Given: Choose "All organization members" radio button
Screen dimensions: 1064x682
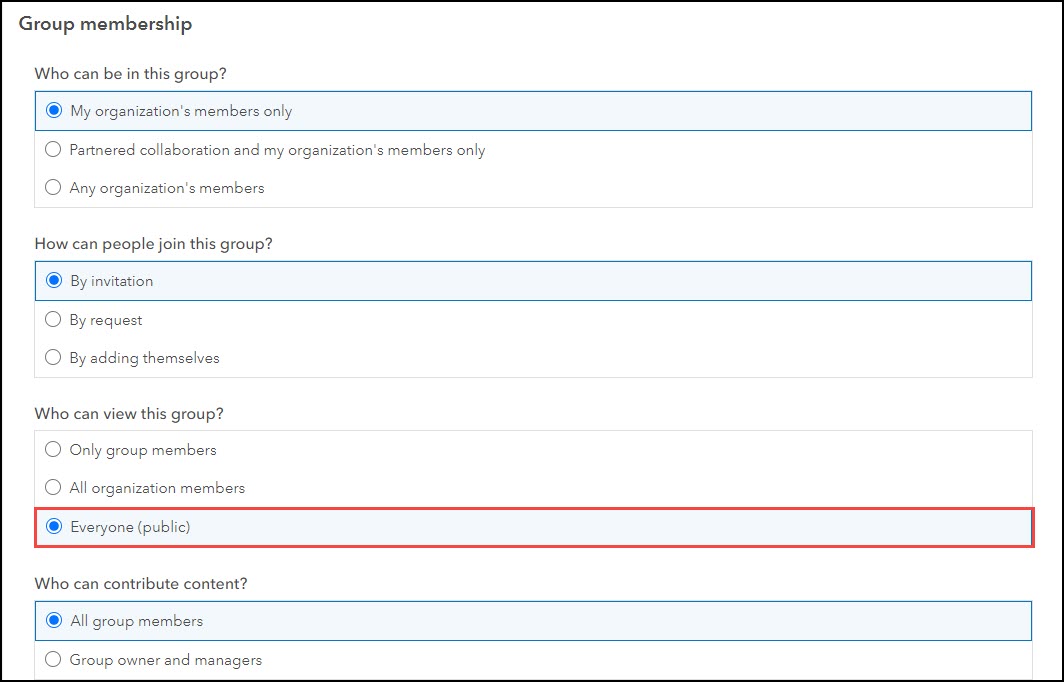Looking at the screenshot, I should click(54, 488).
